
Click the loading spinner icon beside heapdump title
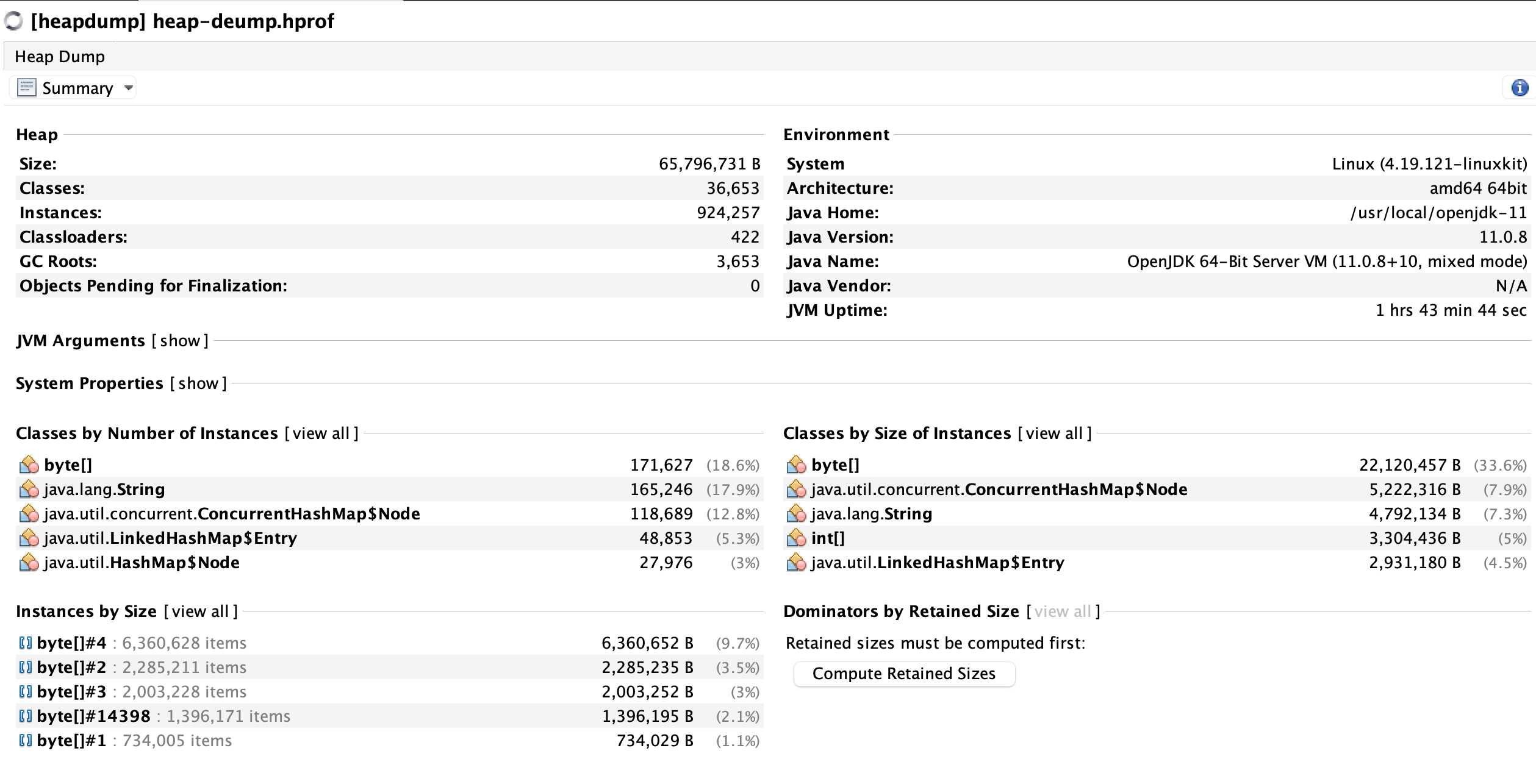pos(13,21)
